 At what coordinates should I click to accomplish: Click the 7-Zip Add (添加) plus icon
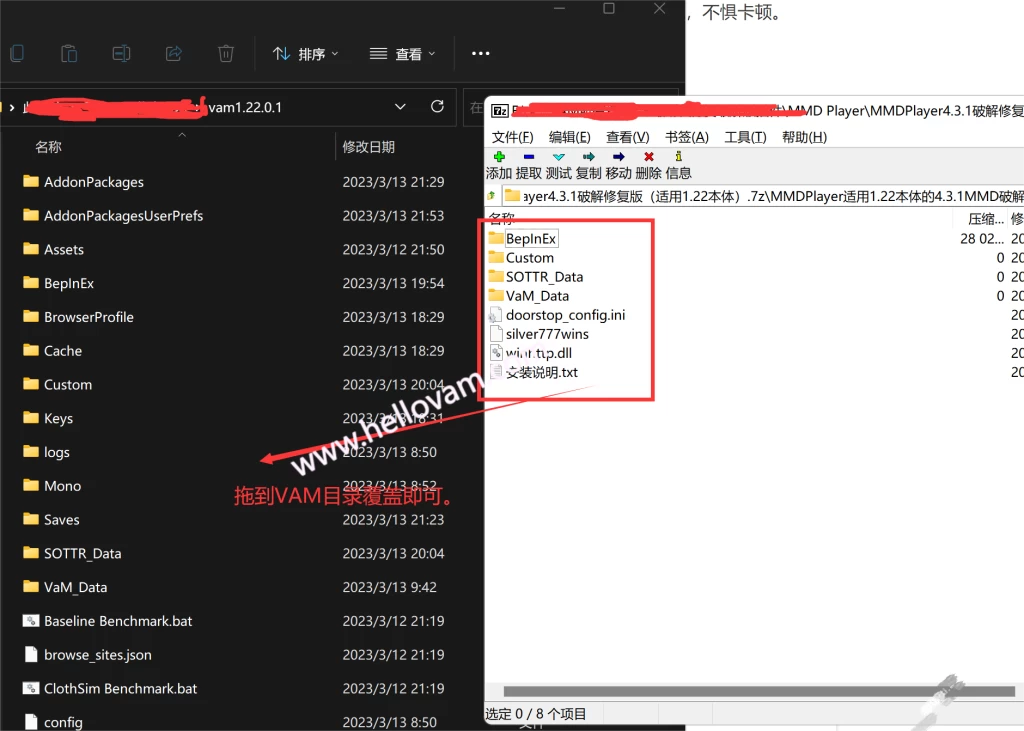click(x=499, y=157)
